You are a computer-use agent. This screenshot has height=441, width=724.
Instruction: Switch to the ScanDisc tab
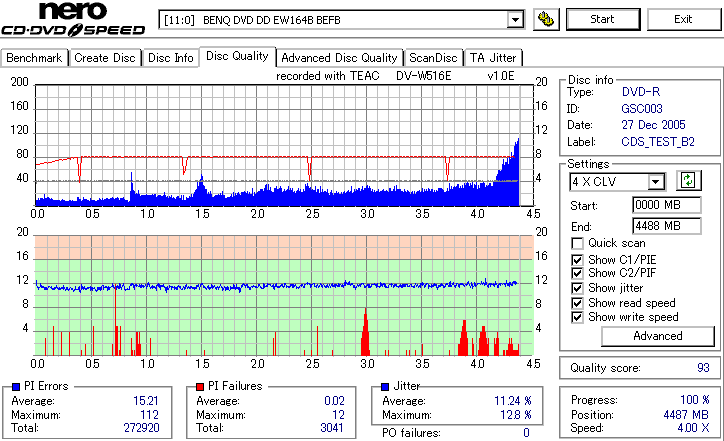point(433,58)
